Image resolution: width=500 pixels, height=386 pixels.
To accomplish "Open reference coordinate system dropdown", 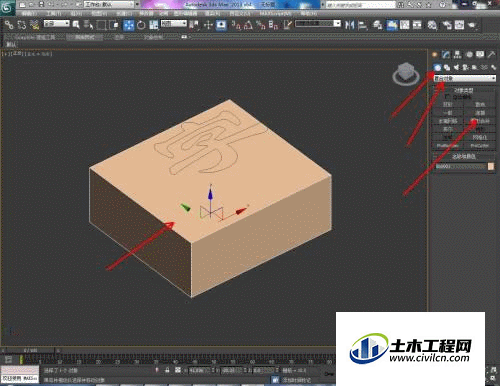I will point(174,23).
